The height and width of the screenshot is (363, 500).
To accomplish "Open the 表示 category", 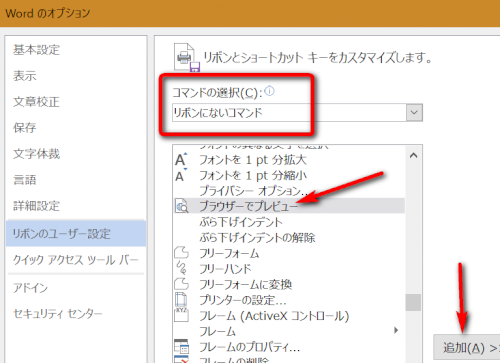I will (x=25, y=76).
